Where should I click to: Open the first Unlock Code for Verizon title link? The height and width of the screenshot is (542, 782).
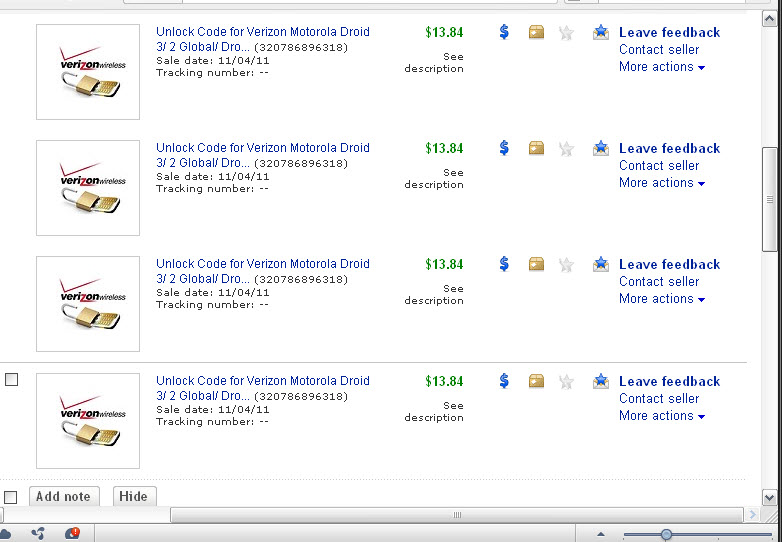(x=263, y=39)
